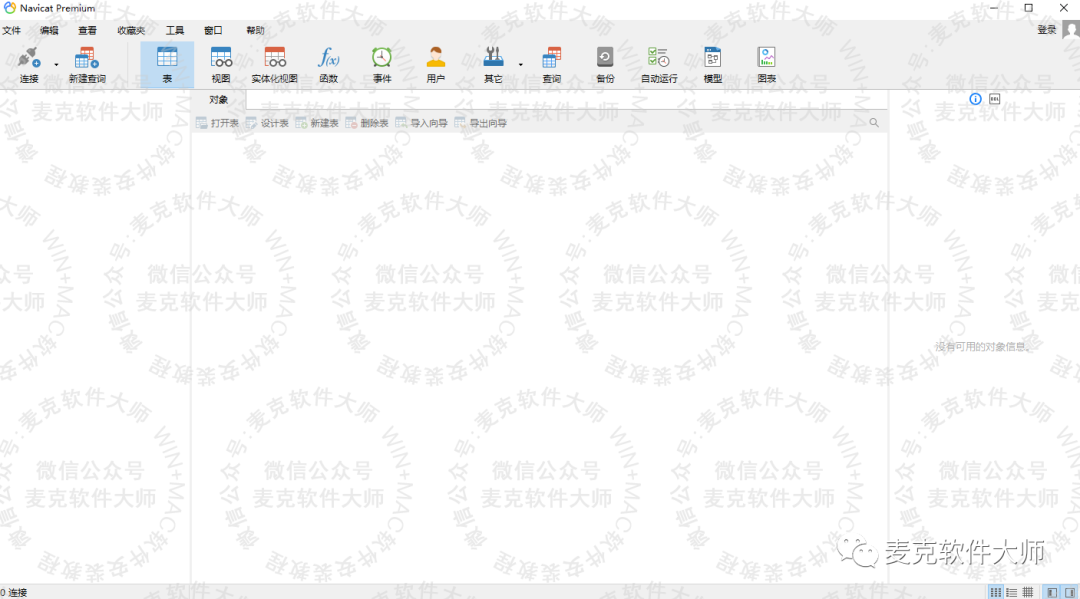
Task: Select the 函数 (Function) icon
Action: pos(329,65)
